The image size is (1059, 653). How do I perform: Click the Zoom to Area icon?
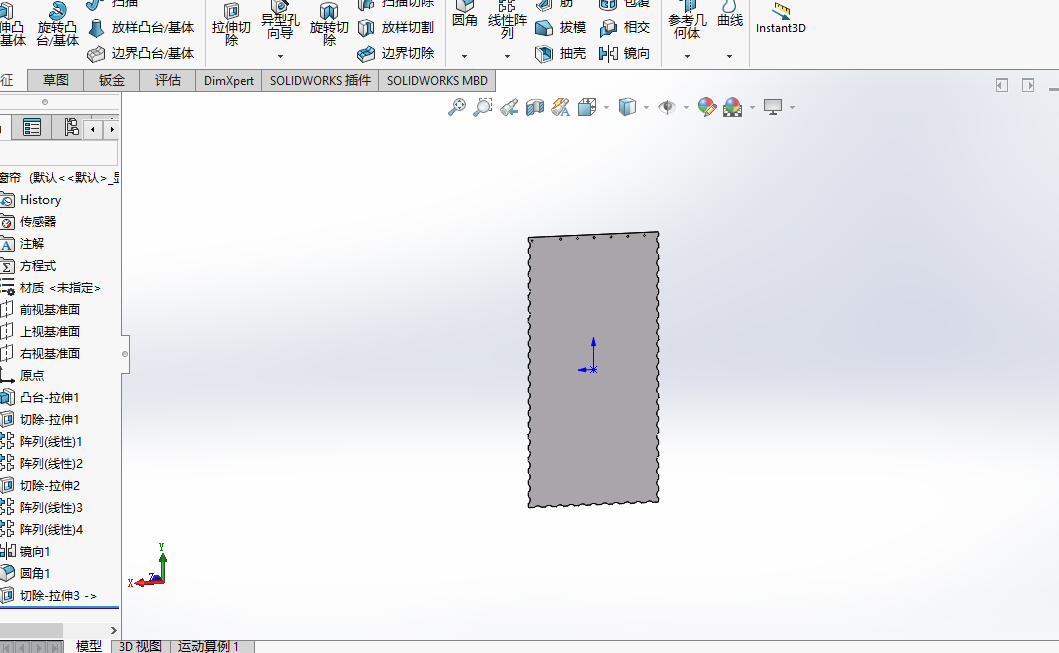point(483,107)
